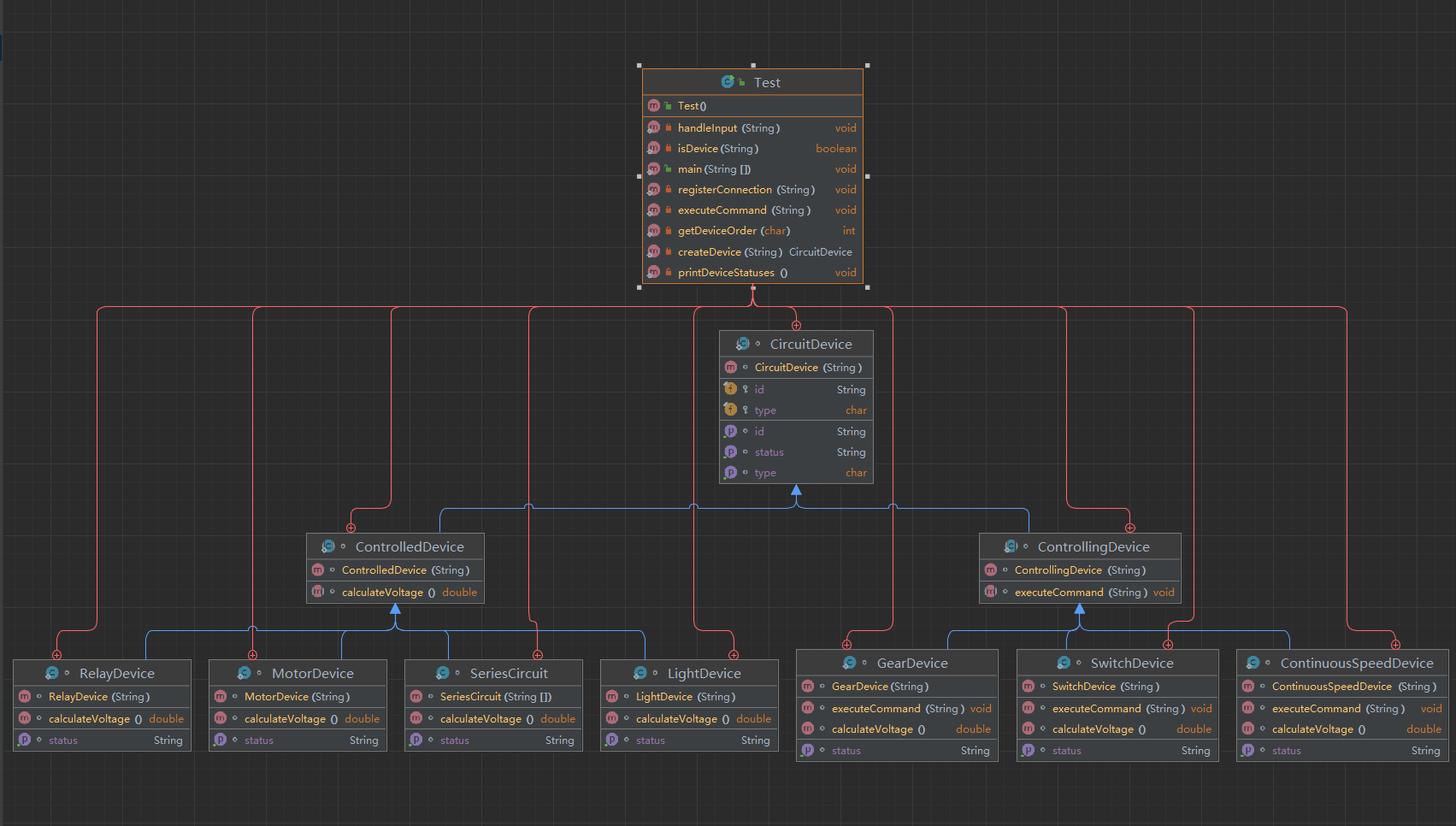Select the Test class header
Viewport: 1456px width, 826px height.
[752, 82]
